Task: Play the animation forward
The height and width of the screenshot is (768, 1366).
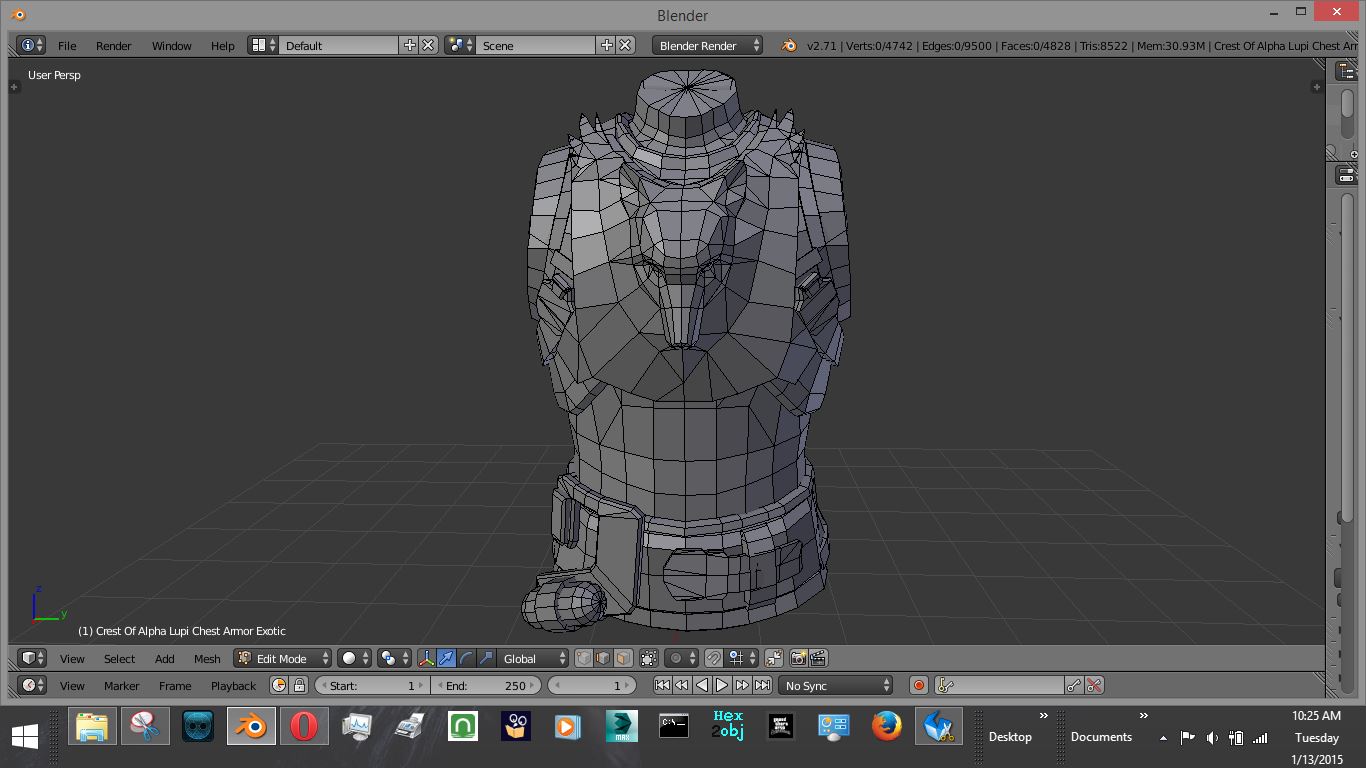Action: (x=722, y=685)
